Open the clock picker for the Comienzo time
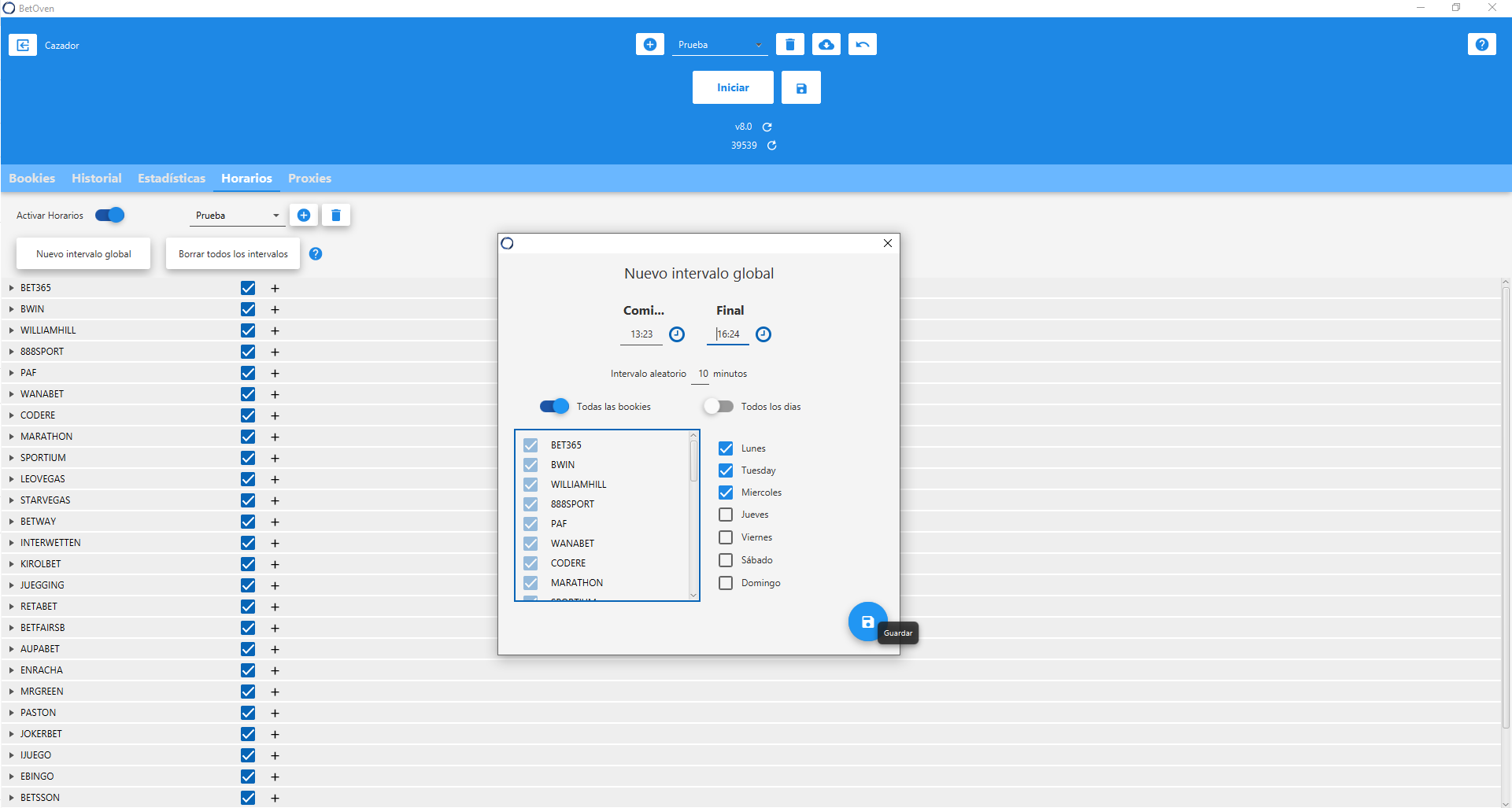1512x808 pixels. click(677, 334)
